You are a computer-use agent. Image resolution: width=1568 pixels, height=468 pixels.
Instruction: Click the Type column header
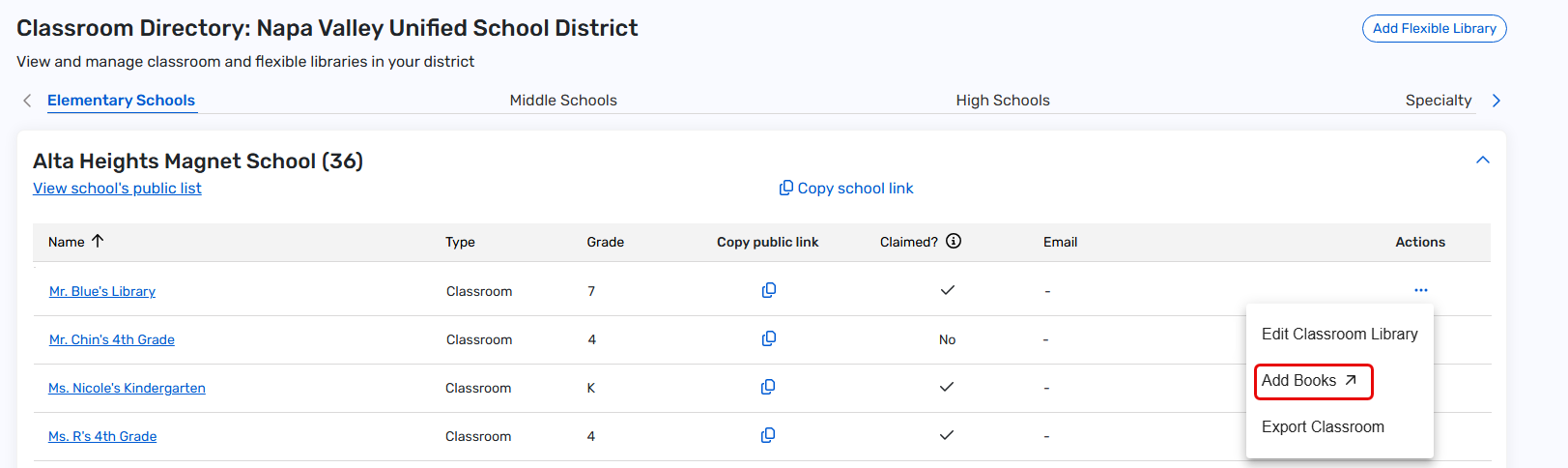point(460,242)
